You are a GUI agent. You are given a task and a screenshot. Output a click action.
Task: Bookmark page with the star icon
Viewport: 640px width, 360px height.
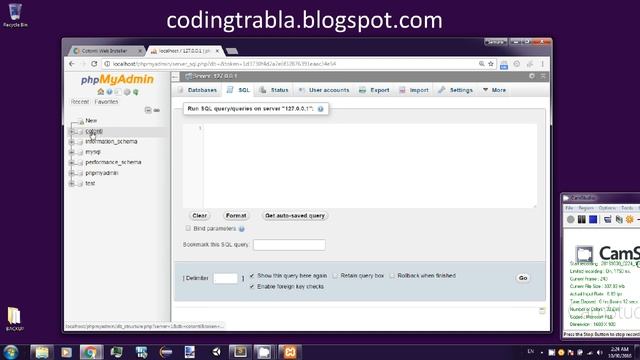click(491, 64)
